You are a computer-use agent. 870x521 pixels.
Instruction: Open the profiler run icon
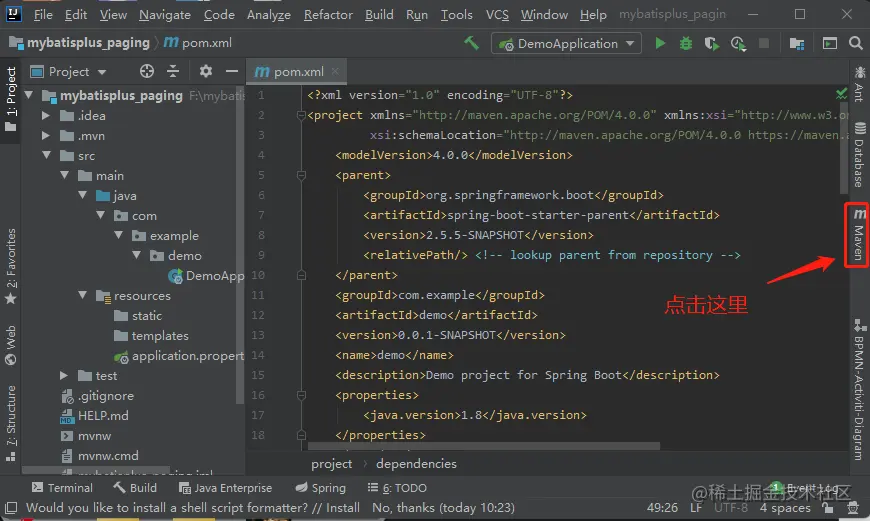(738, 43)
